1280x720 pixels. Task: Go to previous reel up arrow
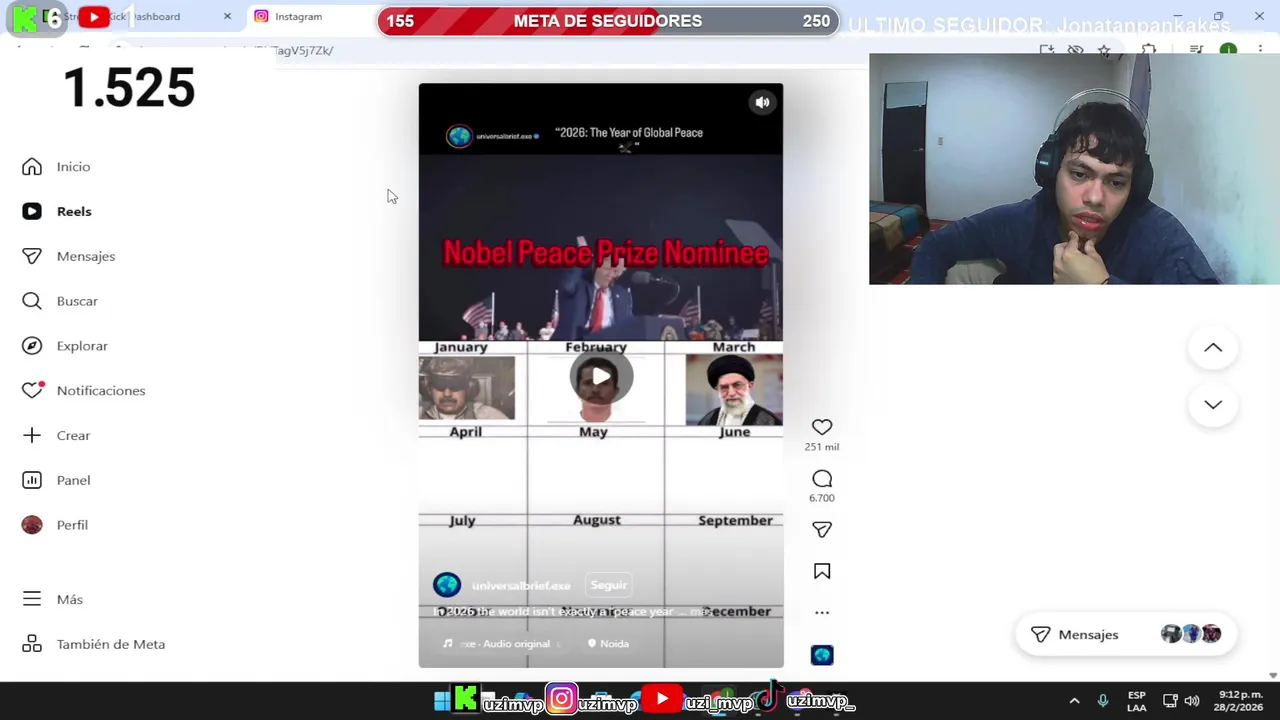pos(1213,348)
